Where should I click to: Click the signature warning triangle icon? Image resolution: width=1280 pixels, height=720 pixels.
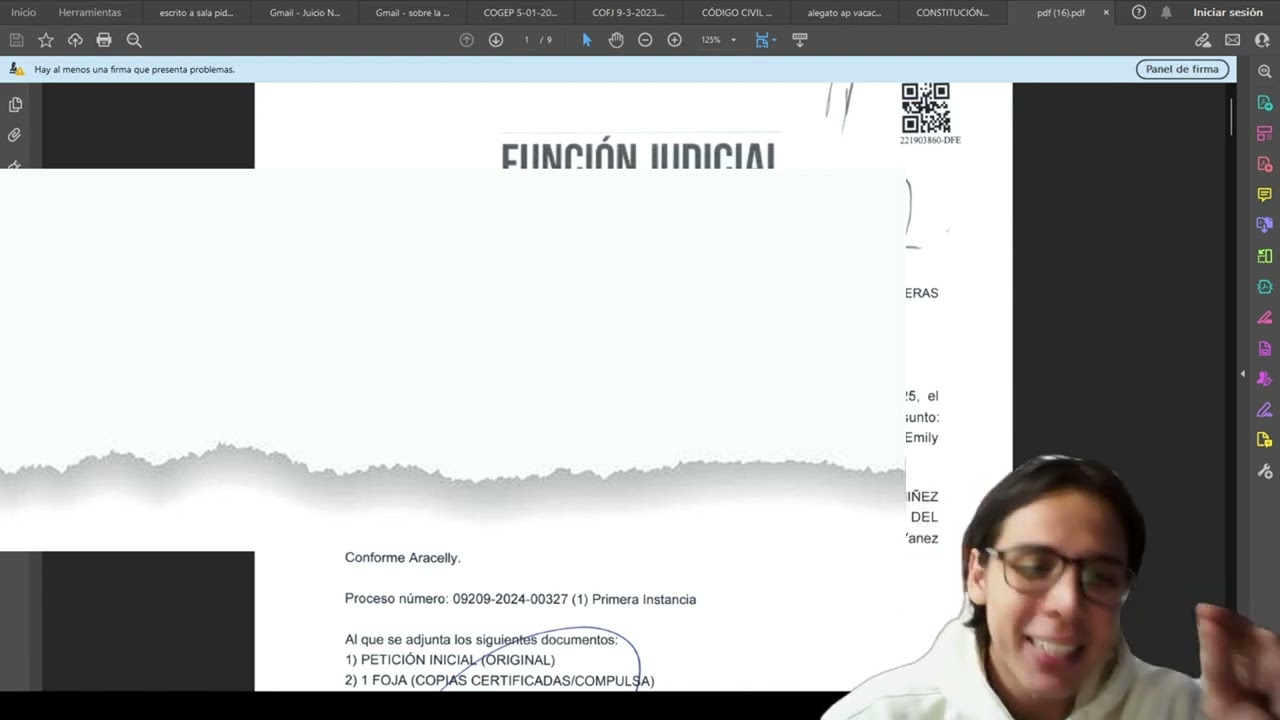point(17,69)
